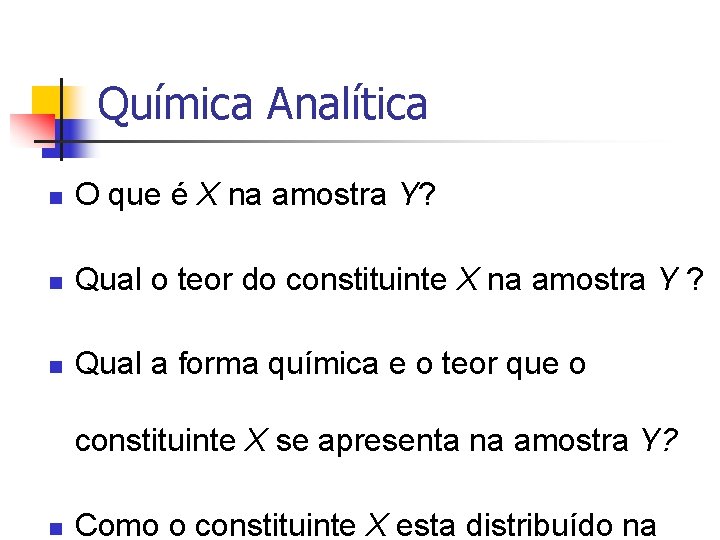
Task: Click the text 'Qual a forma química'
Action: [x=226, y=364]
